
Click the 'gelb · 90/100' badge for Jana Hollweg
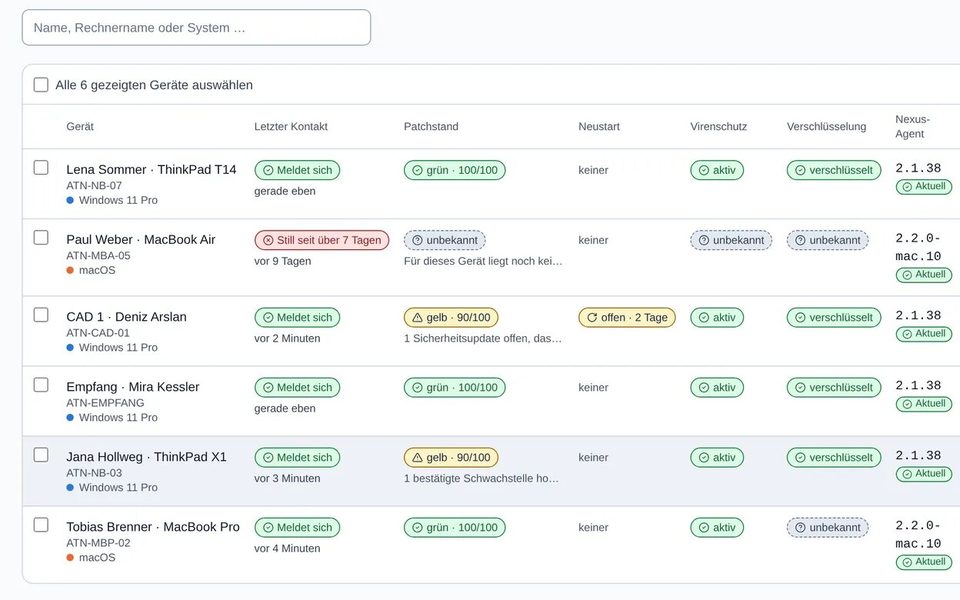[x=451, y=457]
